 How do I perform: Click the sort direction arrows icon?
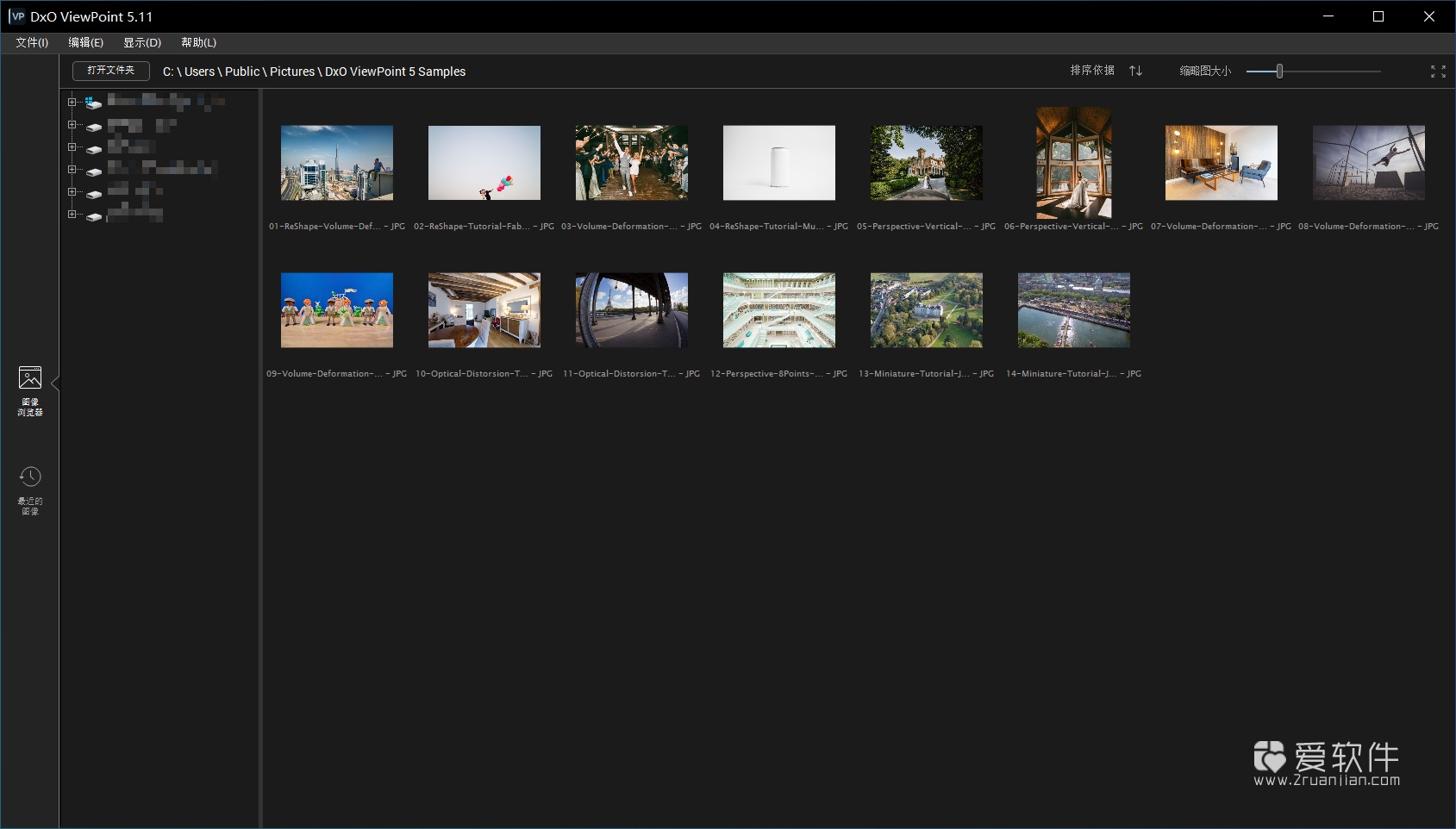(1136, 71)
